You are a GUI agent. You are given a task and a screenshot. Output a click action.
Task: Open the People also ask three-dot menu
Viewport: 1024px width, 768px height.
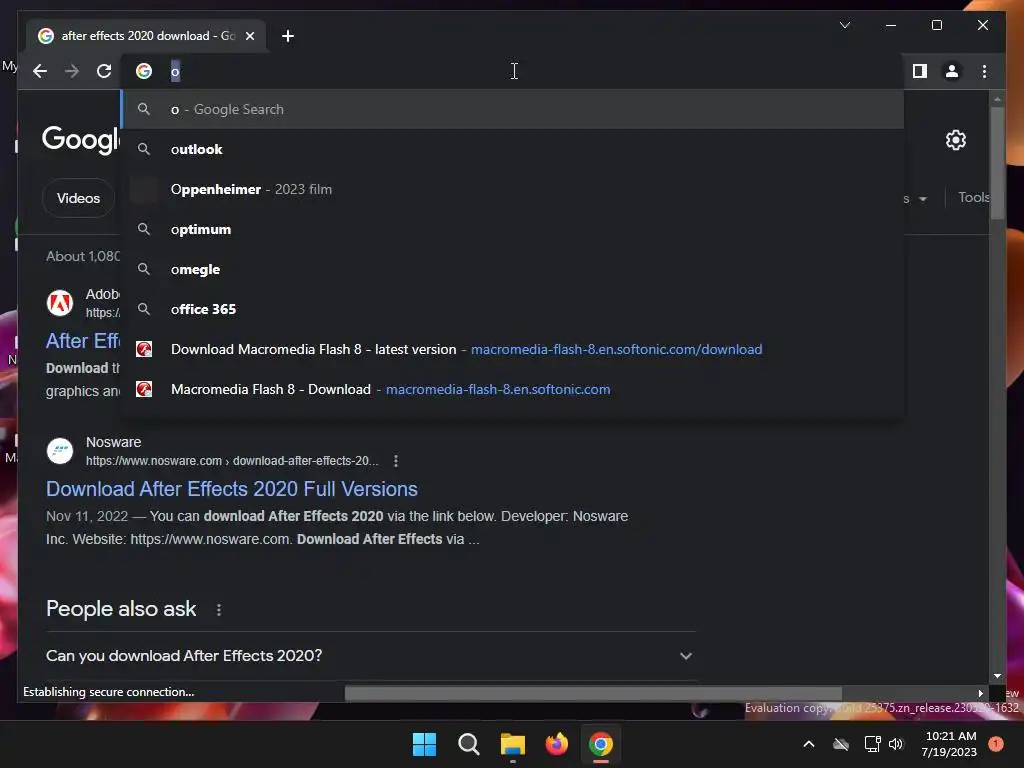pyautogui.click(x=219, y=610)
